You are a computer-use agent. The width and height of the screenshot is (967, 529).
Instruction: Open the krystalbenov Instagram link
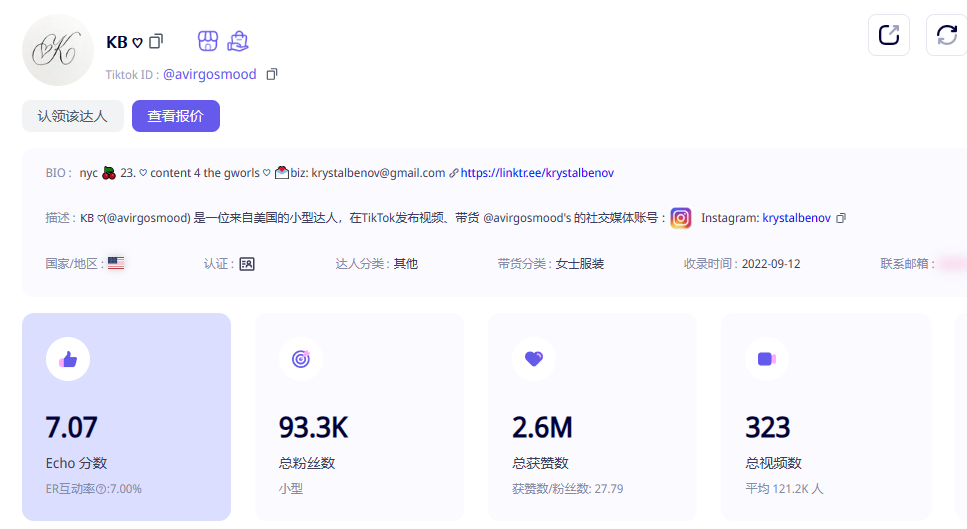click(796, 218)
